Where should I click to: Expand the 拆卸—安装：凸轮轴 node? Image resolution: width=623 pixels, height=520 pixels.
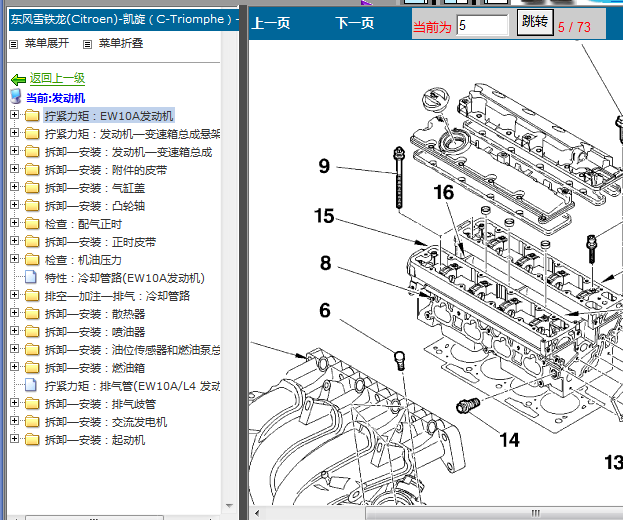(x=14, y=204)
